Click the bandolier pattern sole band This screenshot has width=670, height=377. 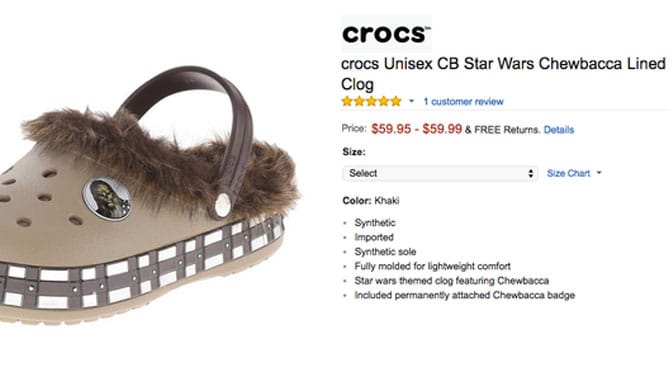click(141, 267)
